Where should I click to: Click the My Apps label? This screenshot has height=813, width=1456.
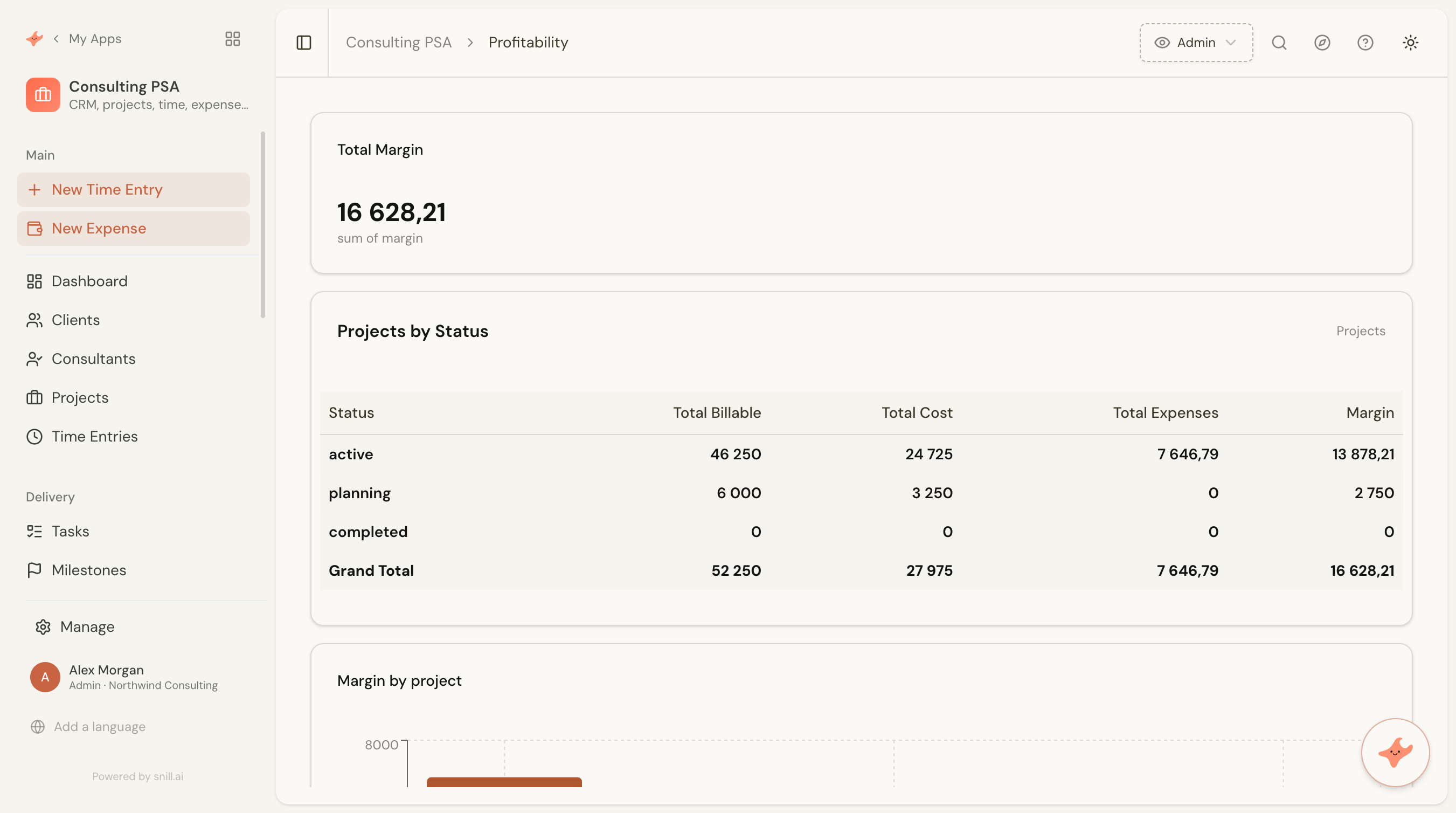point(95,38)
